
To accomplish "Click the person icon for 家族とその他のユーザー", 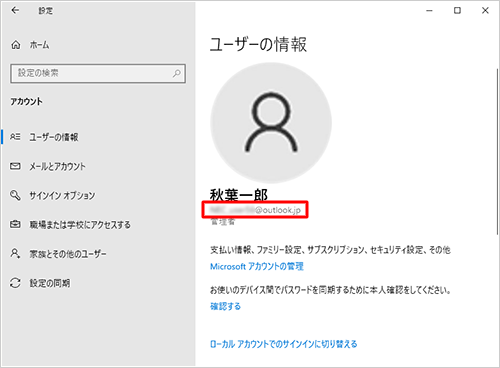I will click(x=15, y=253).
